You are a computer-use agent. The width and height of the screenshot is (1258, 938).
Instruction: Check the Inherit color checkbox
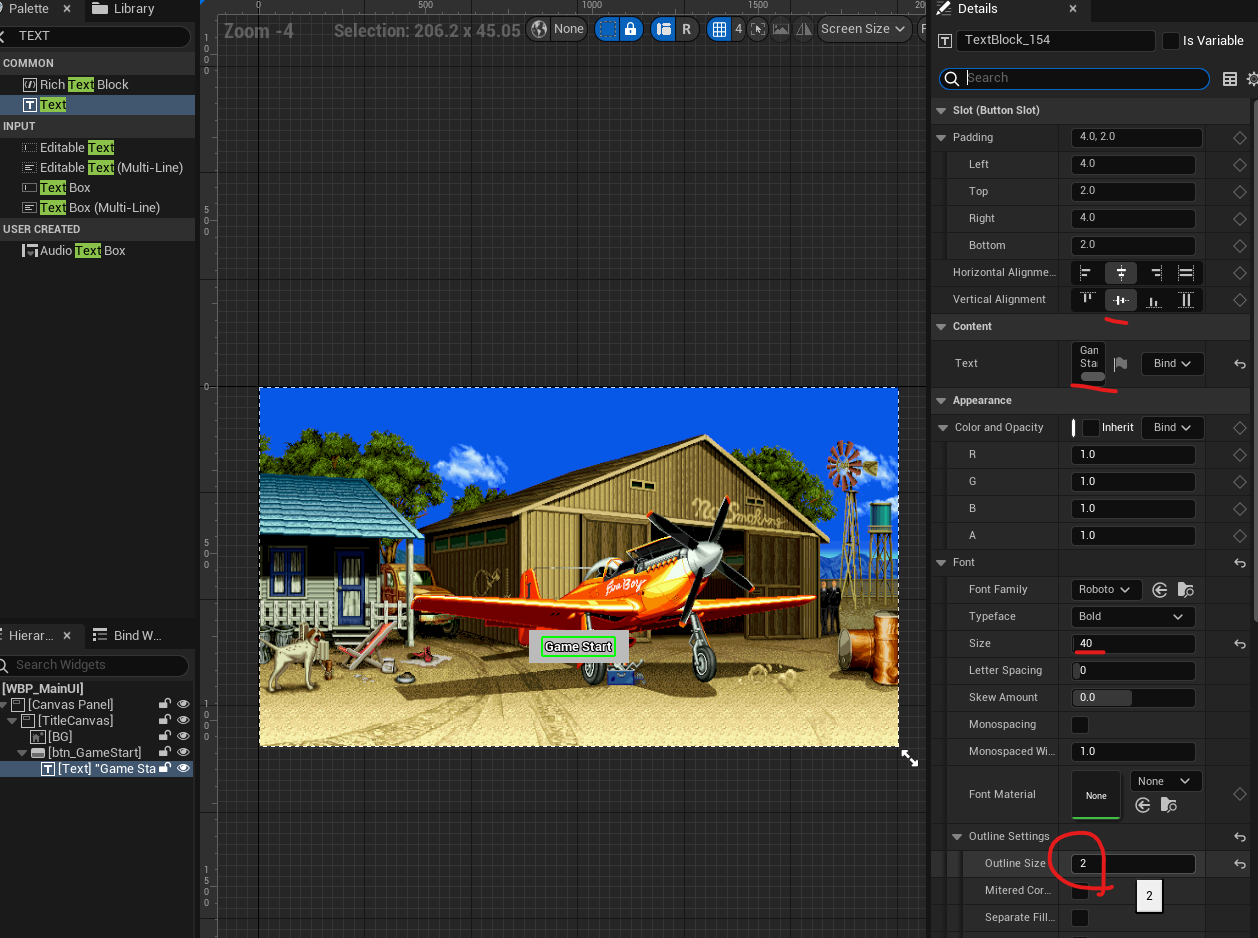click(1090, 428)
